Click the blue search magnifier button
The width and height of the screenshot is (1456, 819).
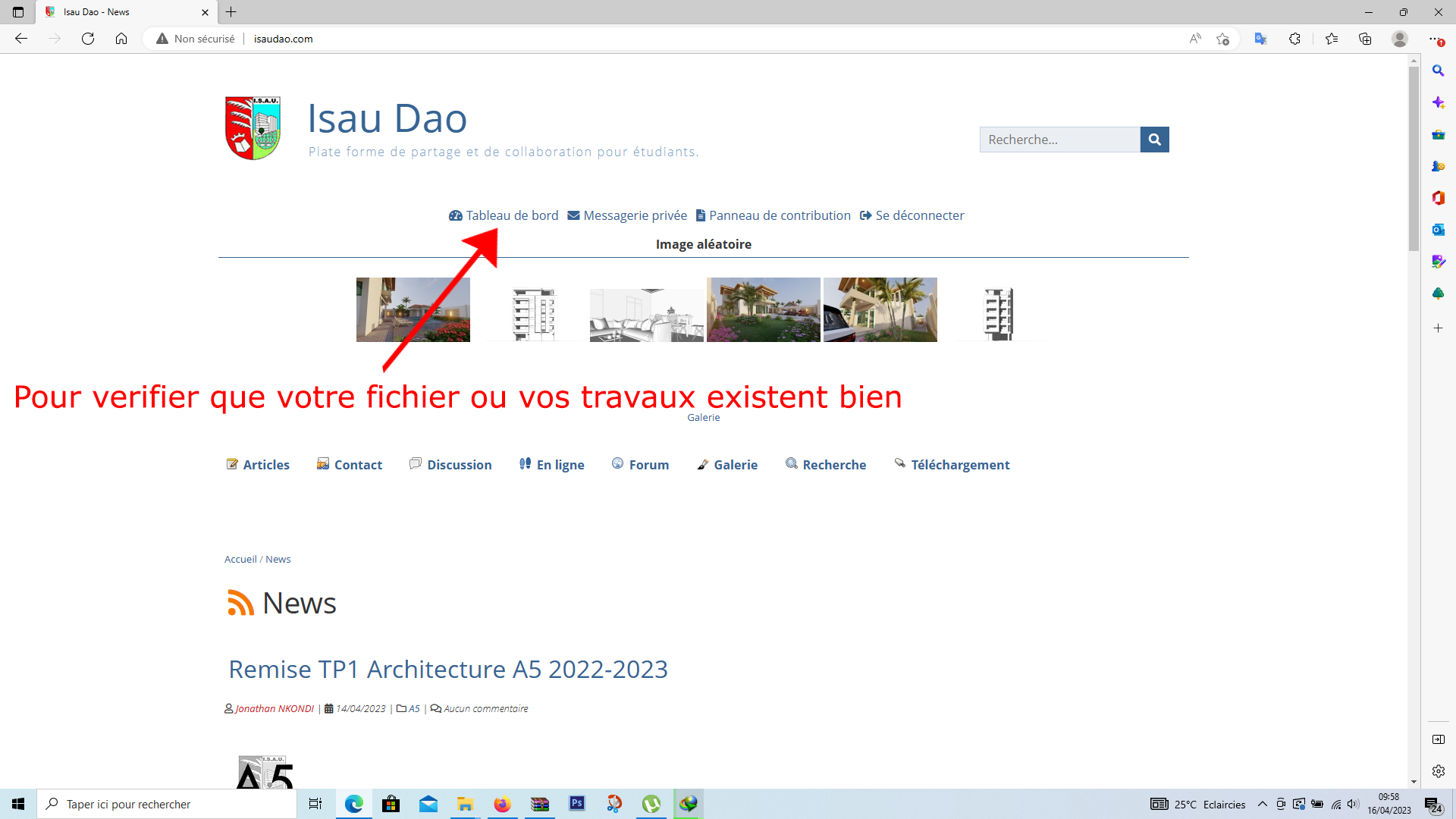[1154, 140]
